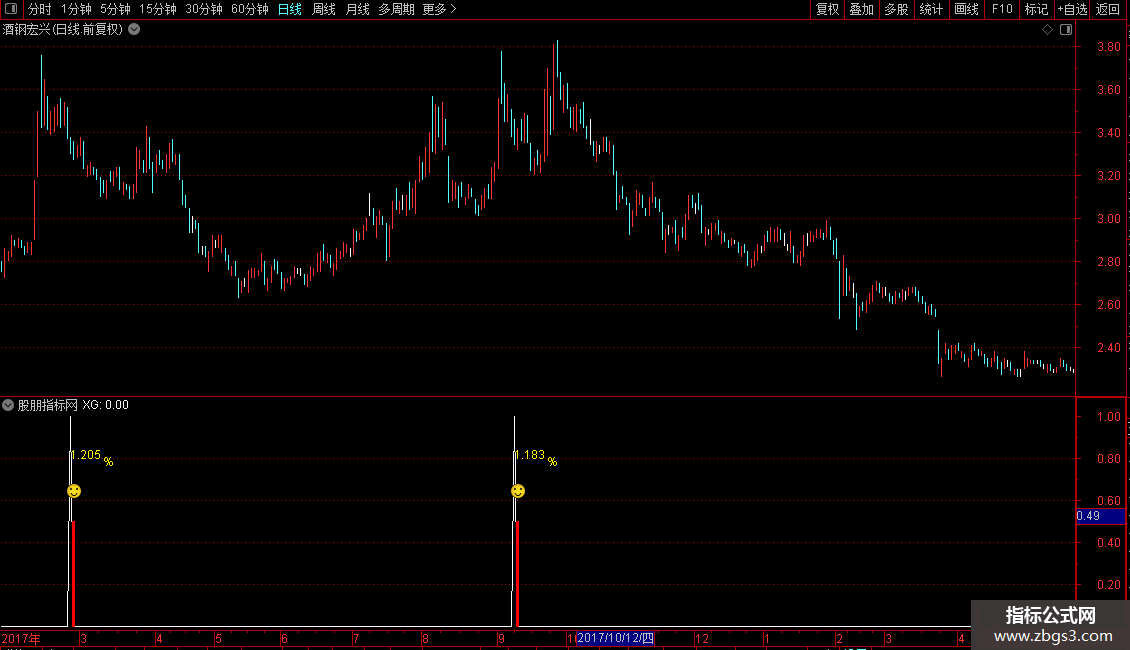Click the 复权 adjustment button

[827, 9]
